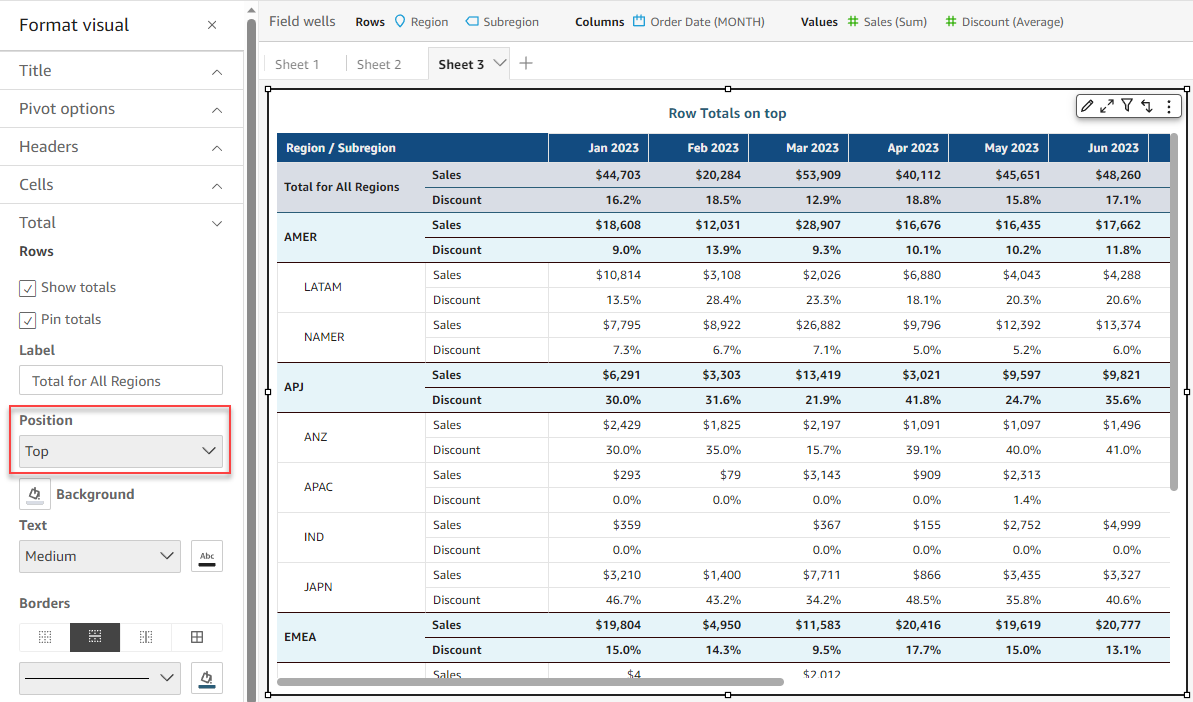Switch to Sheet 2 tab
The width and height of the screenshot is (1193, 702).
(379, 65)
